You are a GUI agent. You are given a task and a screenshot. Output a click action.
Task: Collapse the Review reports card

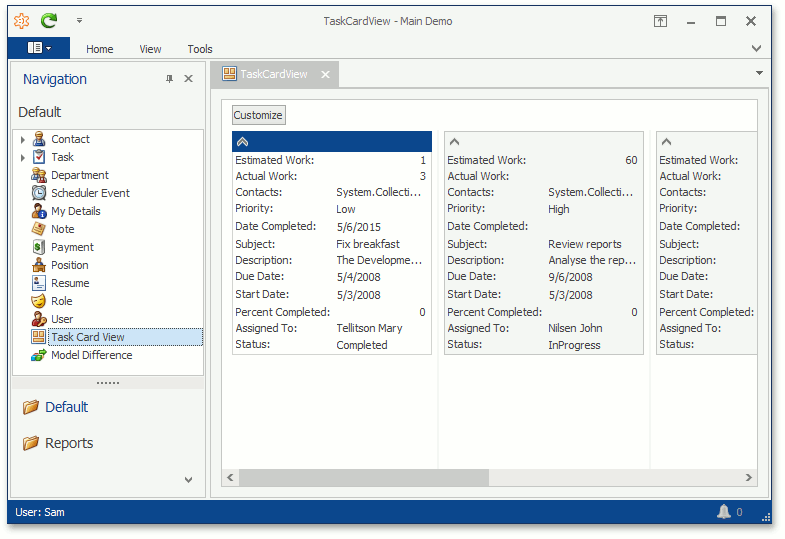coord(454,142)
